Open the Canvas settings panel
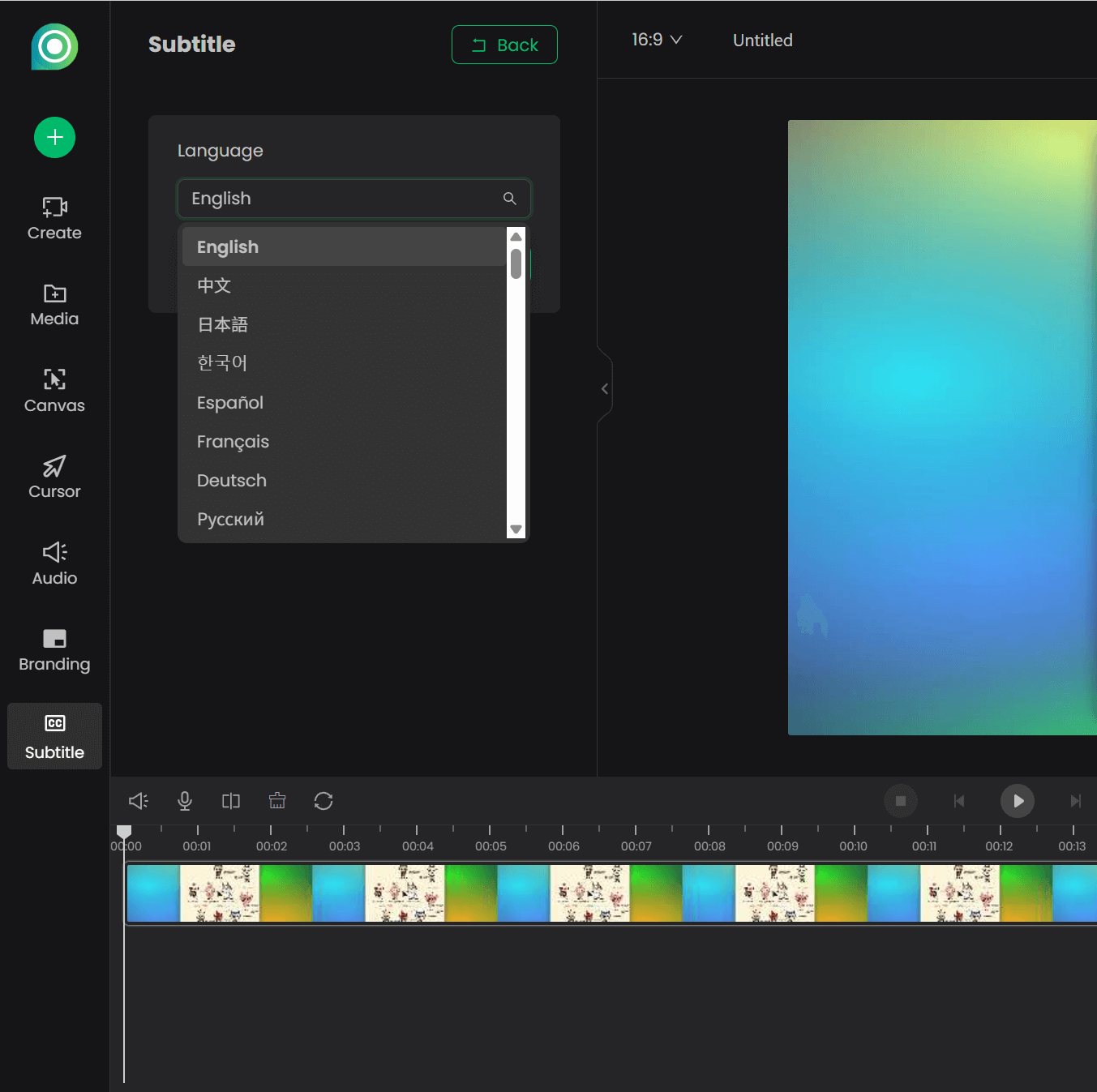Screen dimensions: 1097x1092 tap(54, 391)
